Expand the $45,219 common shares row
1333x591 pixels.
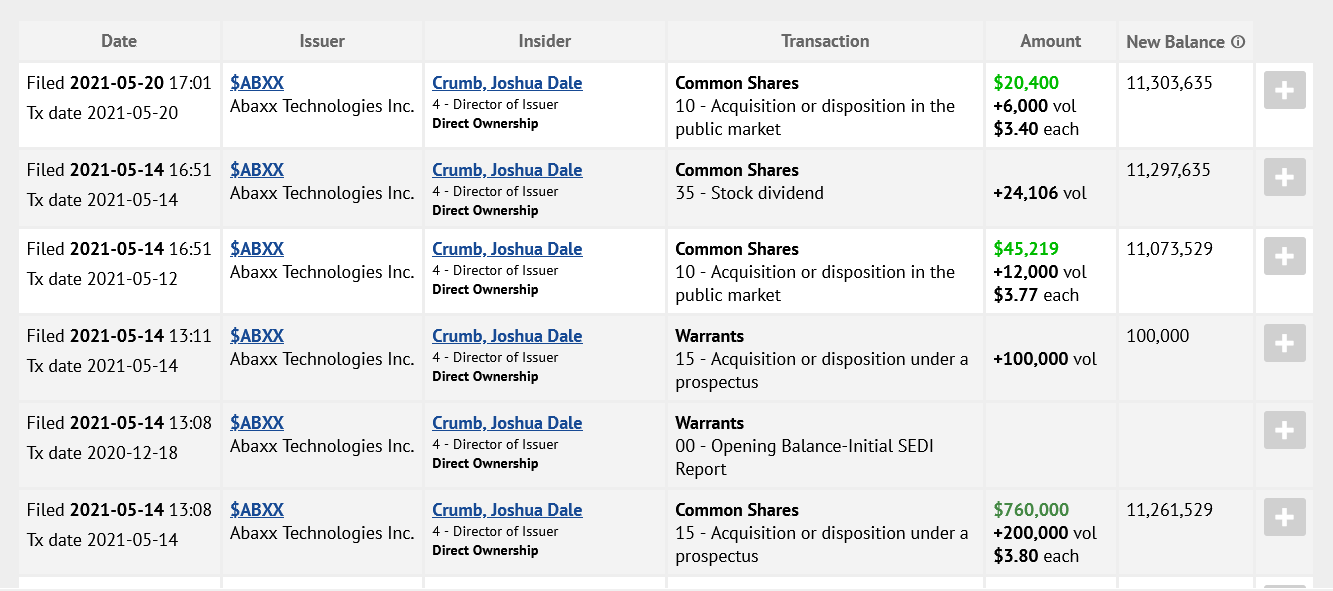tap(1285, 256)
